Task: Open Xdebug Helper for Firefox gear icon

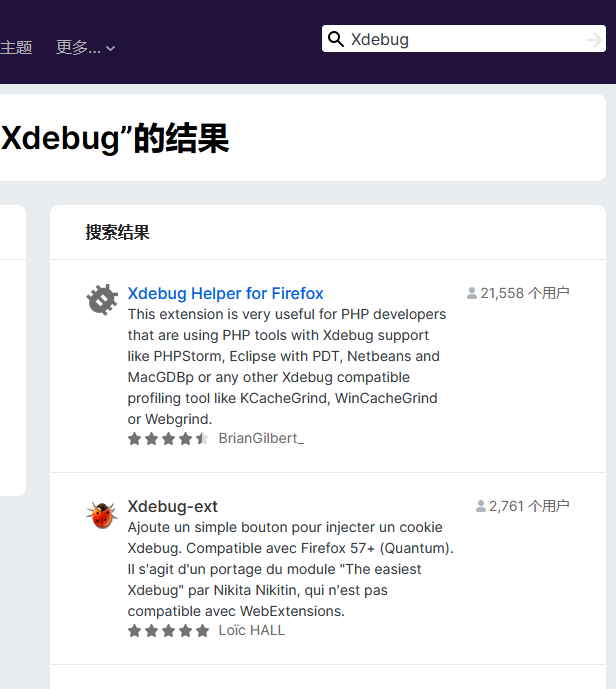Action: pos(102,300)
